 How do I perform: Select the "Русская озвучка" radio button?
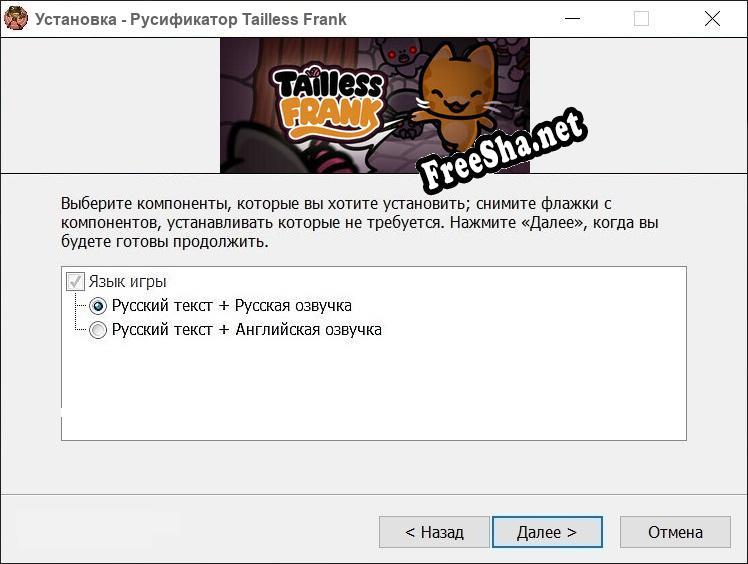98,306
